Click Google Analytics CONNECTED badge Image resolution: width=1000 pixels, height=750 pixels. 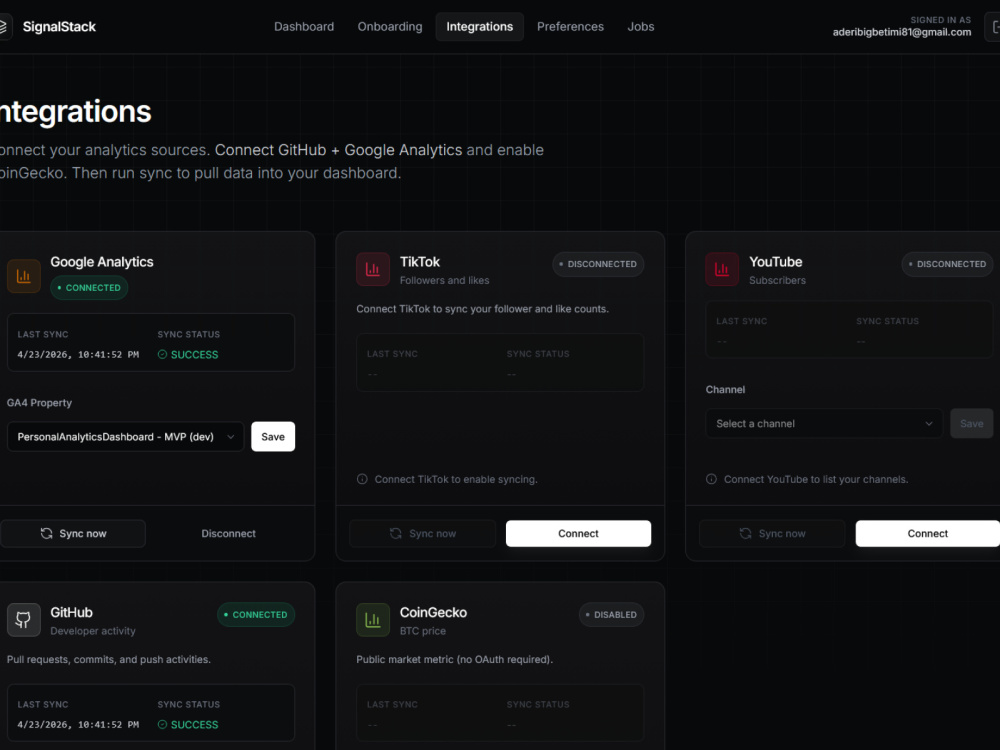coord(89,288)
